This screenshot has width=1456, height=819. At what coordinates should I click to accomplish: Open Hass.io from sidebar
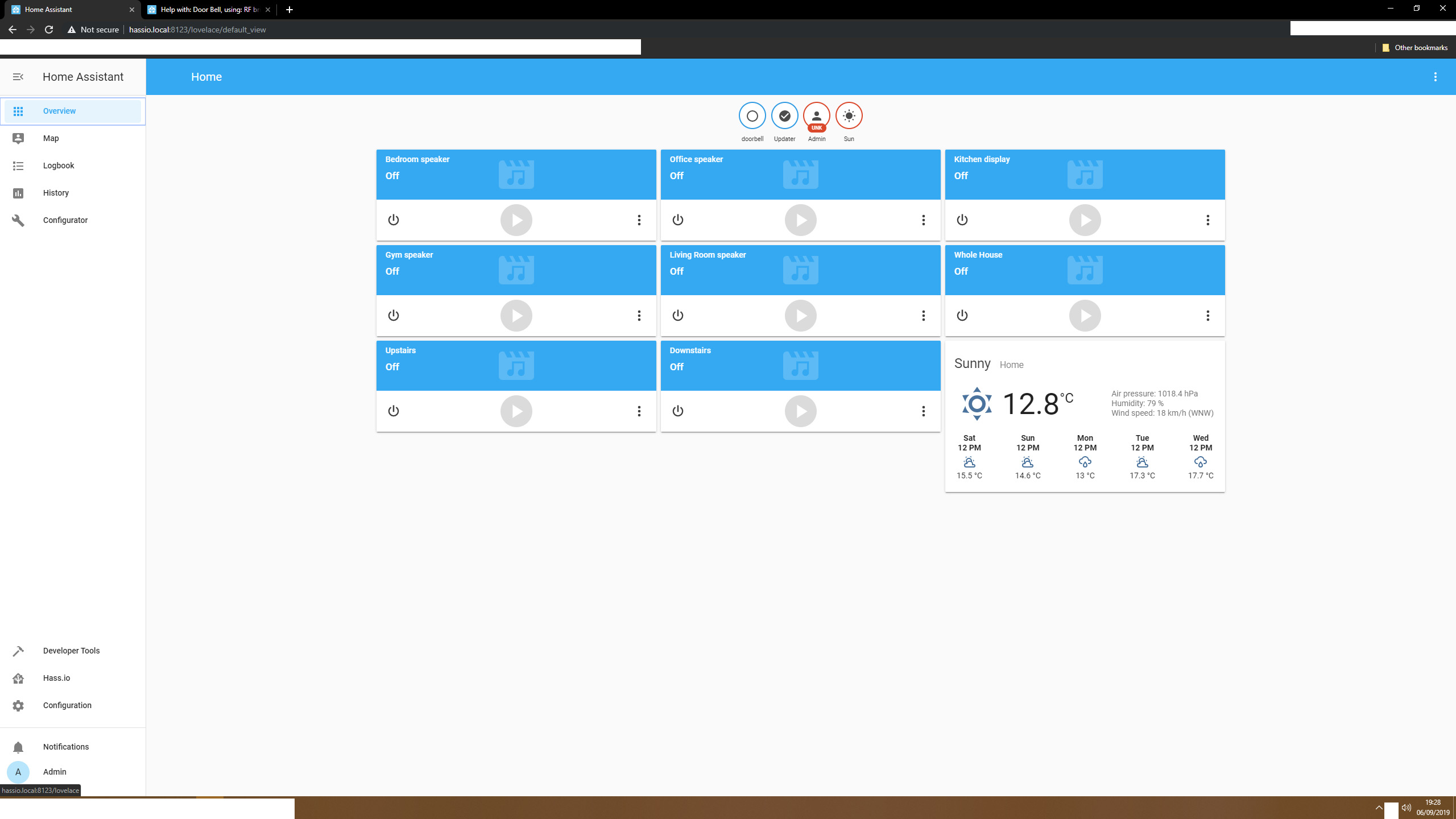[56, 678]
